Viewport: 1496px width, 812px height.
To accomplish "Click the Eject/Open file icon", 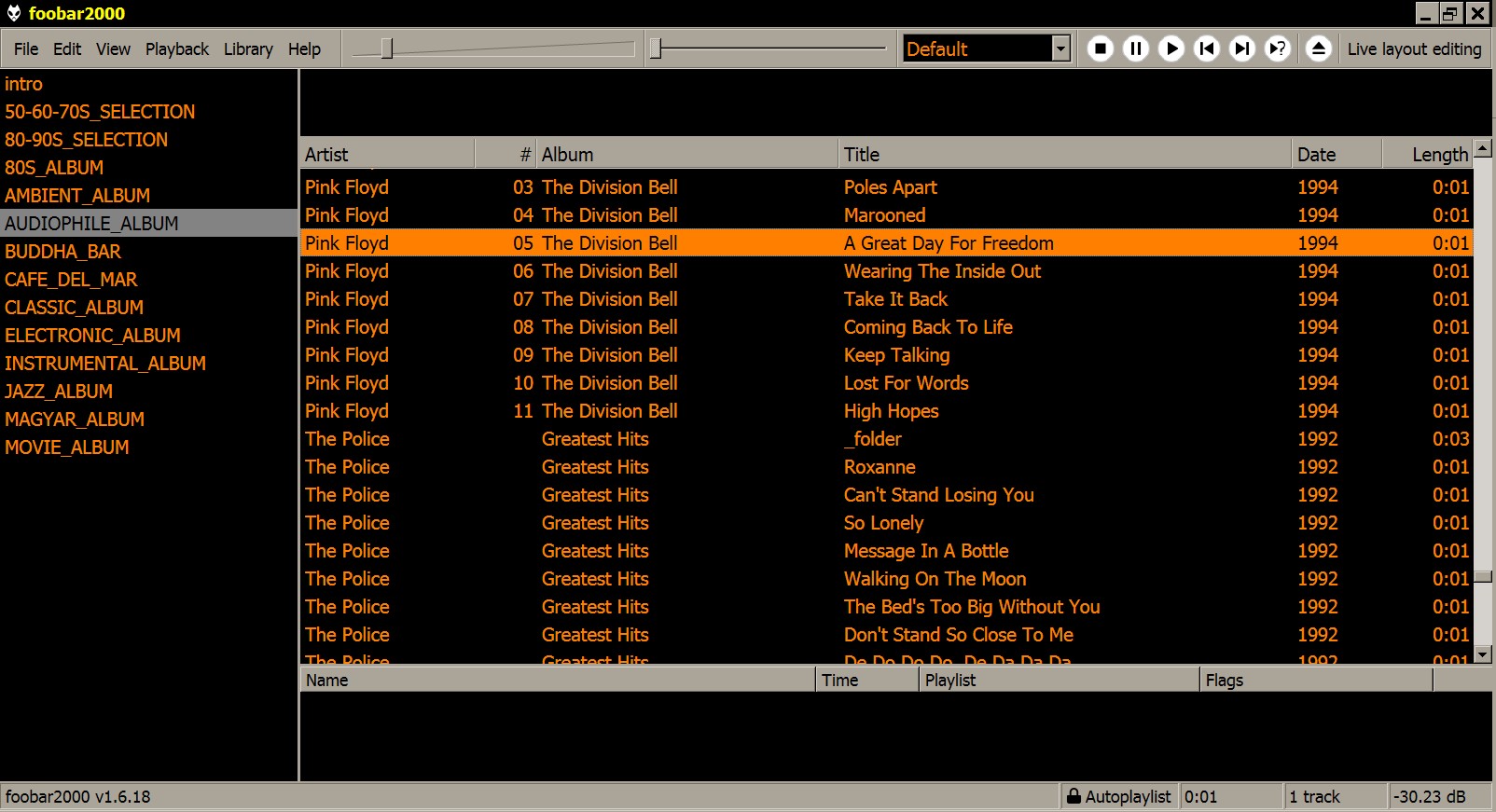I will click(1318, 48).
